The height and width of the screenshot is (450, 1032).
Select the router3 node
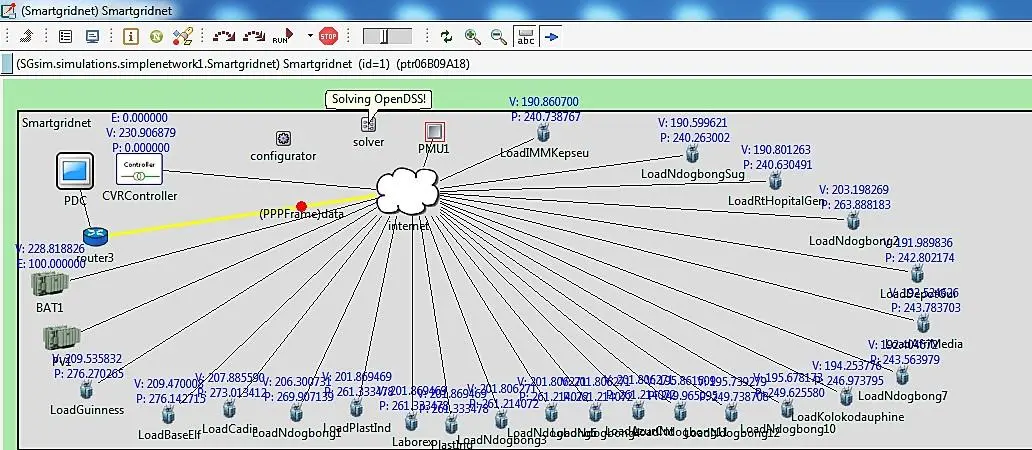[x=95, y=236]
